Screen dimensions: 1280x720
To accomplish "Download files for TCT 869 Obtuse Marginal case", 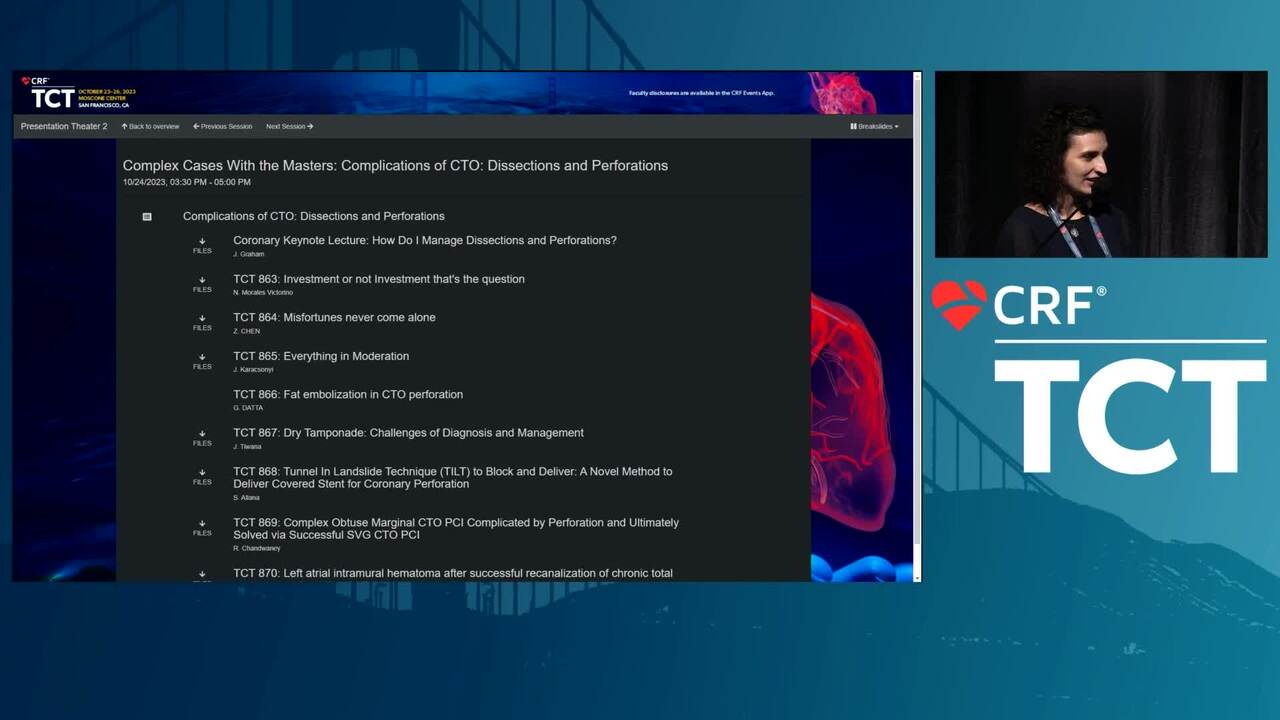I will pyautogui.click(x=202, y=528).
